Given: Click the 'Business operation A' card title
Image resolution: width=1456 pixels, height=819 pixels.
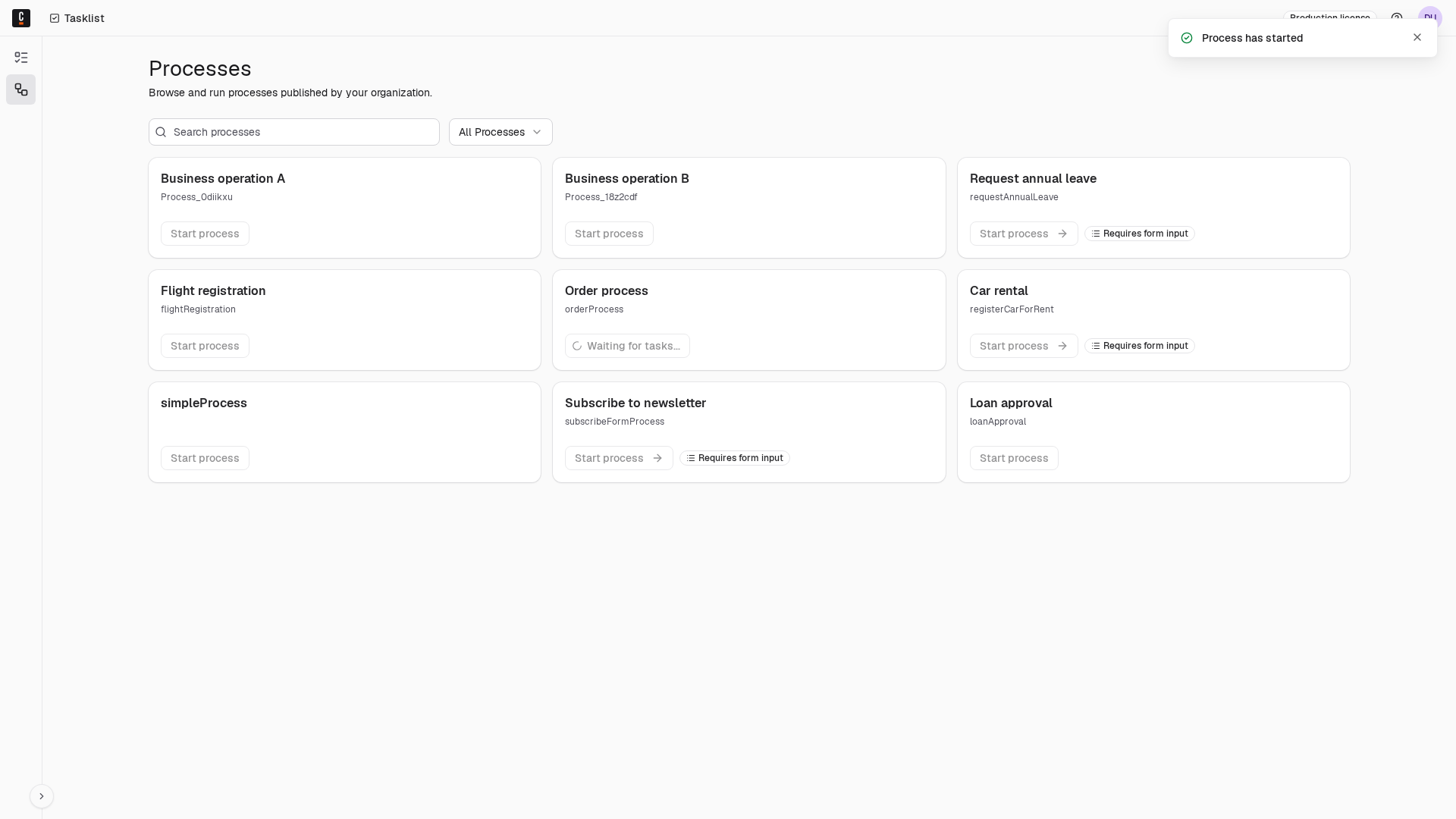Looking at the screenshot, I should (223, 178).
